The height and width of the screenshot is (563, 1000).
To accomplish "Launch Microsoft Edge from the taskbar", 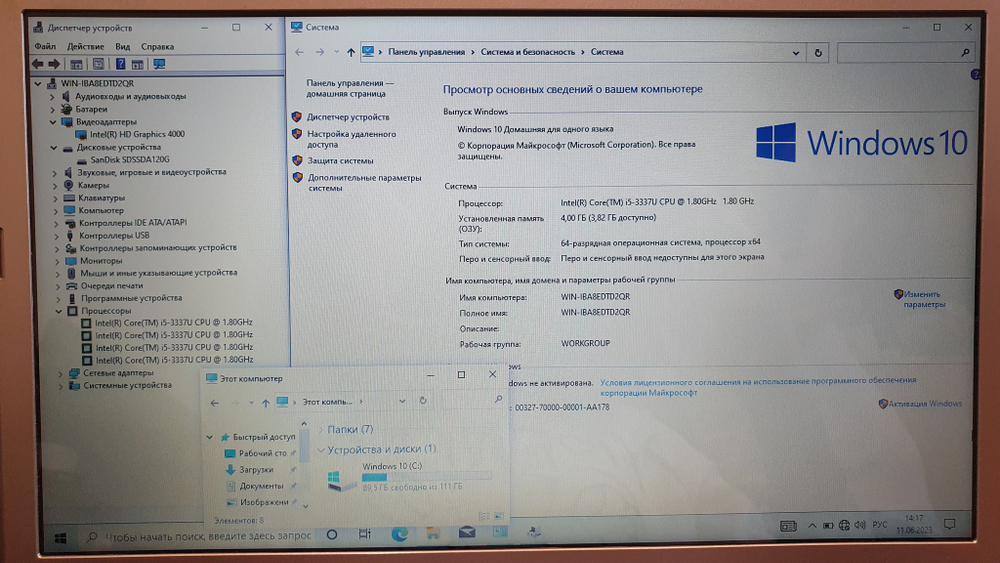I will coord(399,534).
